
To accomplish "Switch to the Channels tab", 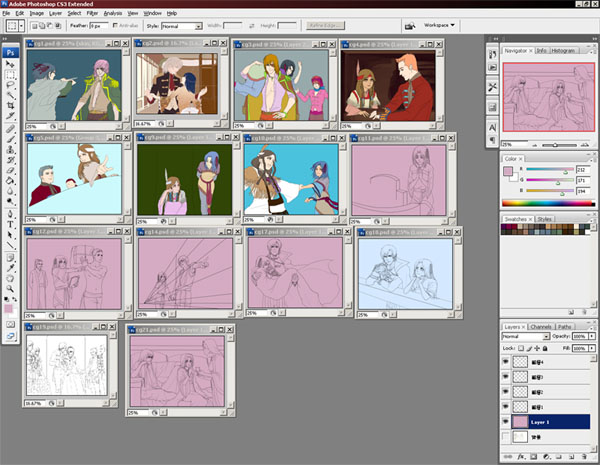I will point(541,327).
